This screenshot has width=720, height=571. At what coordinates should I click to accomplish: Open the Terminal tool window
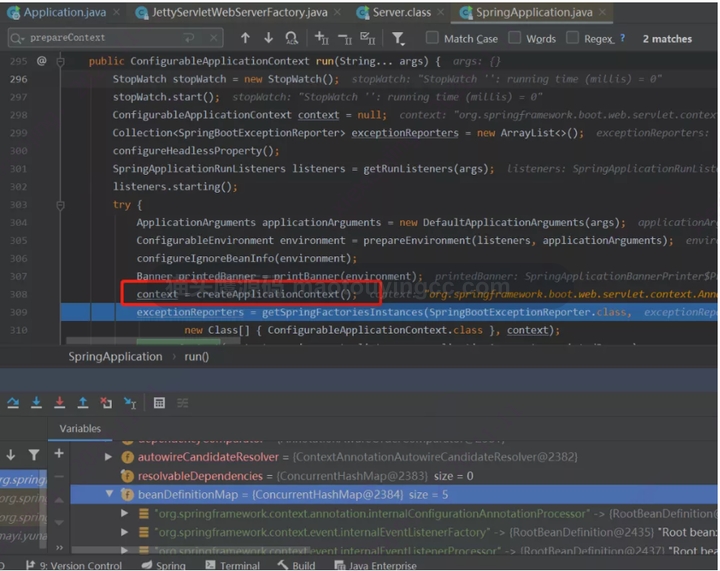pyautogui.click(x=232, y=565)
